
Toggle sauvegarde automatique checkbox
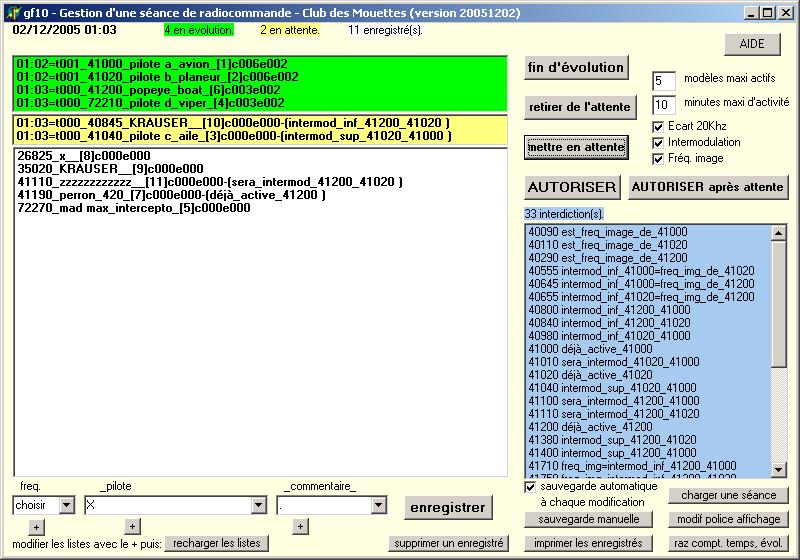click(x=530, y=487)
